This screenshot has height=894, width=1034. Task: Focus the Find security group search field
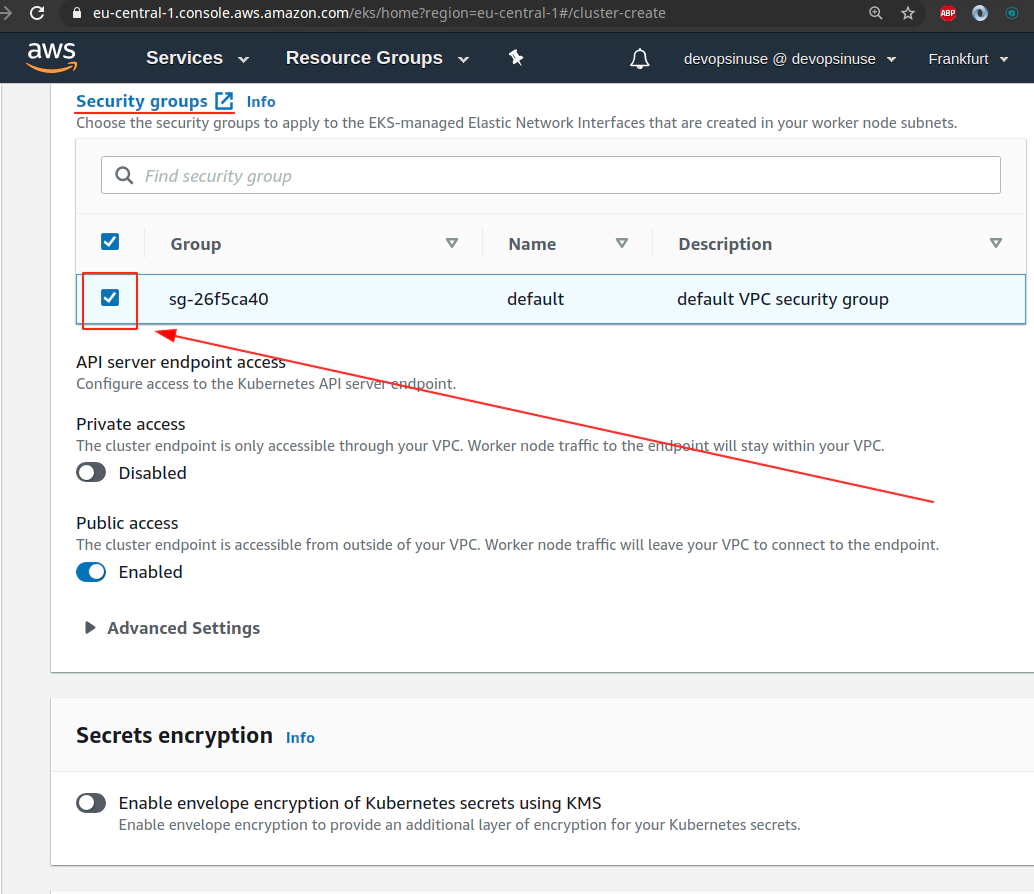pos(551,175)
